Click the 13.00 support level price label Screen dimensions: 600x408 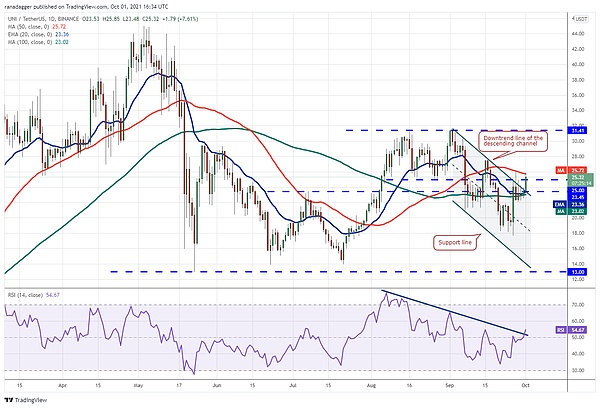(x=577, y=271)
